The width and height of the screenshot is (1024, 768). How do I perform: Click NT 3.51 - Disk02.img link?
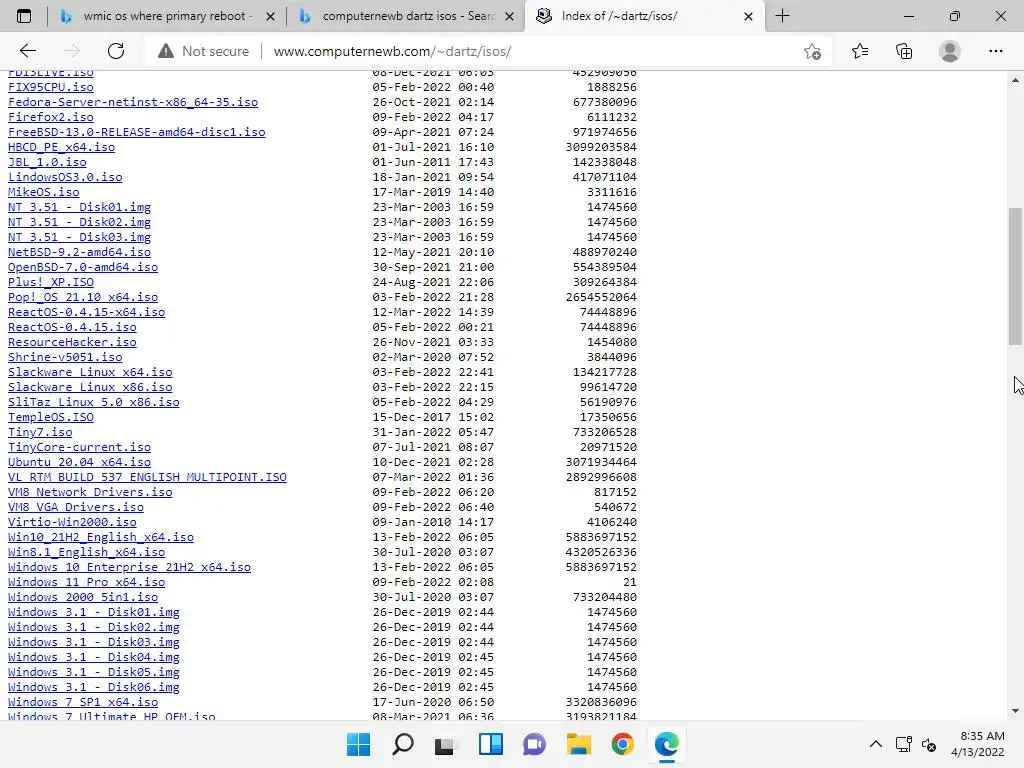tap(79, 222)
